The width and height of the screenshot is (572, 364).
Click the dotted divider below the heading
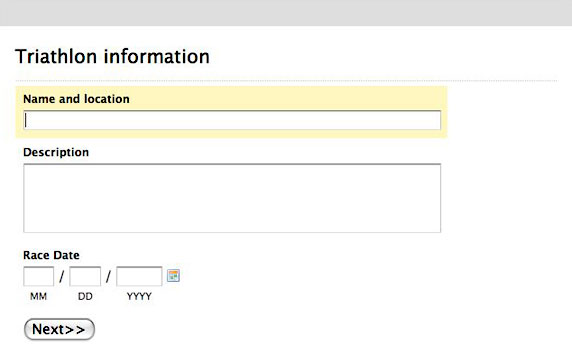[x=286, y=80]
